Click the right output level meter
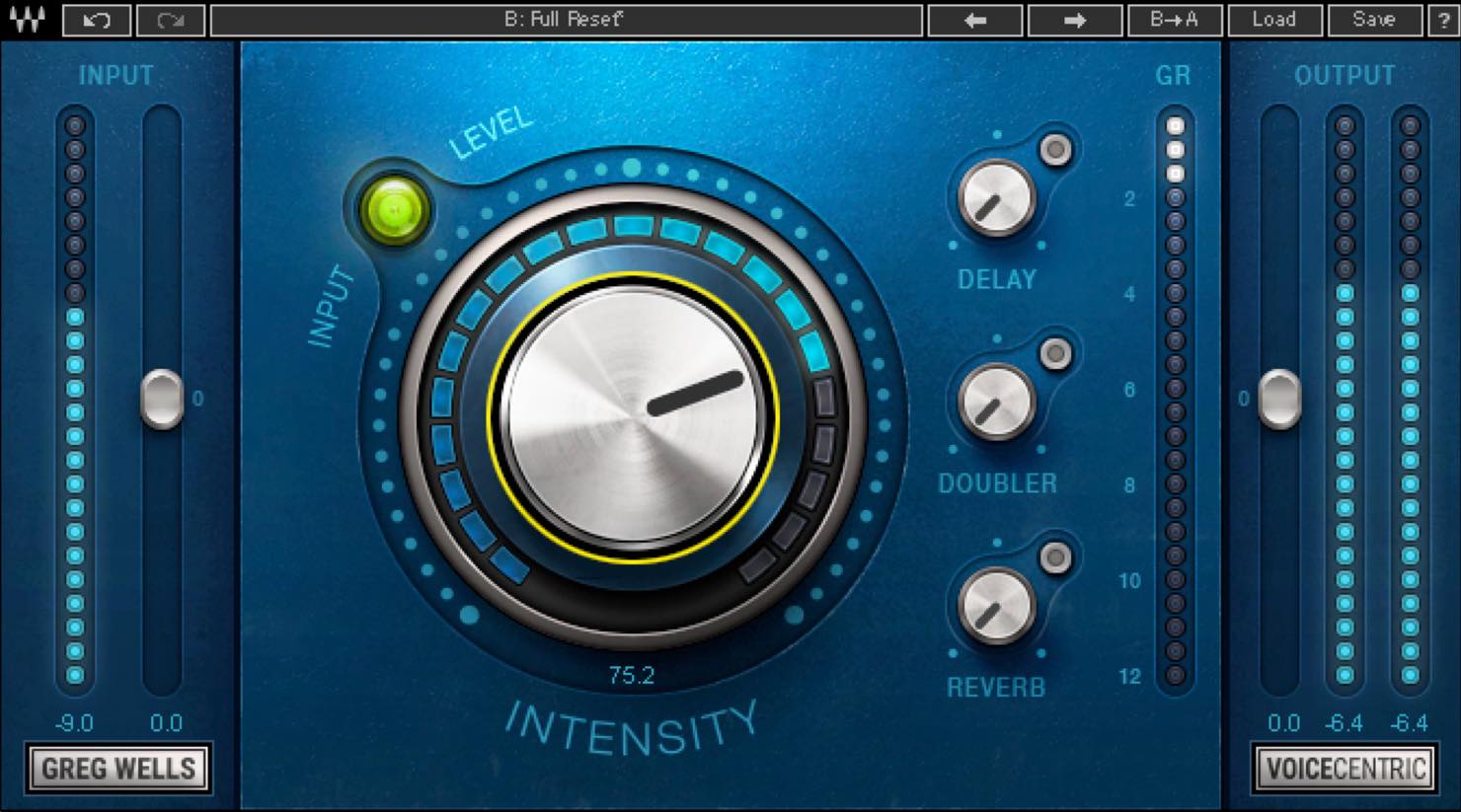This screenshot has height=812, width=1461. (x=1410, y=401)
